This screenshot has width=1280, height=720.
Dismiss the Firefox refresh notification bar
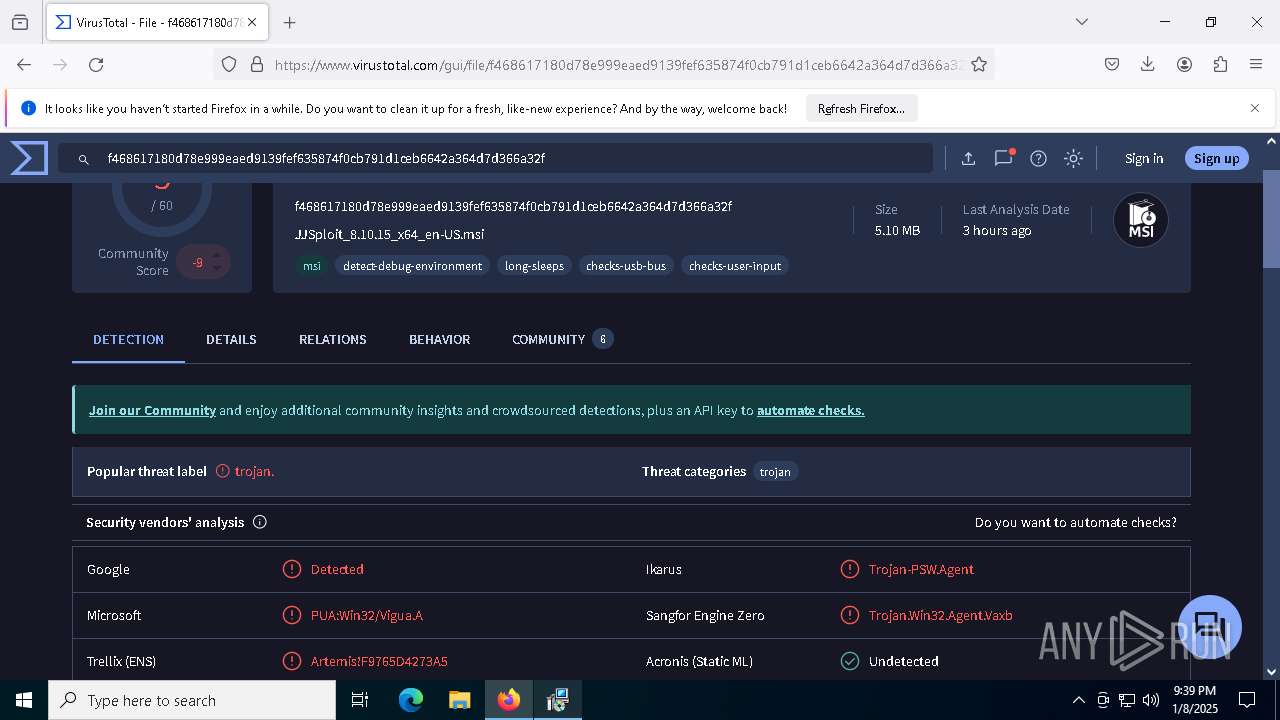click(x=1255, y=108)
